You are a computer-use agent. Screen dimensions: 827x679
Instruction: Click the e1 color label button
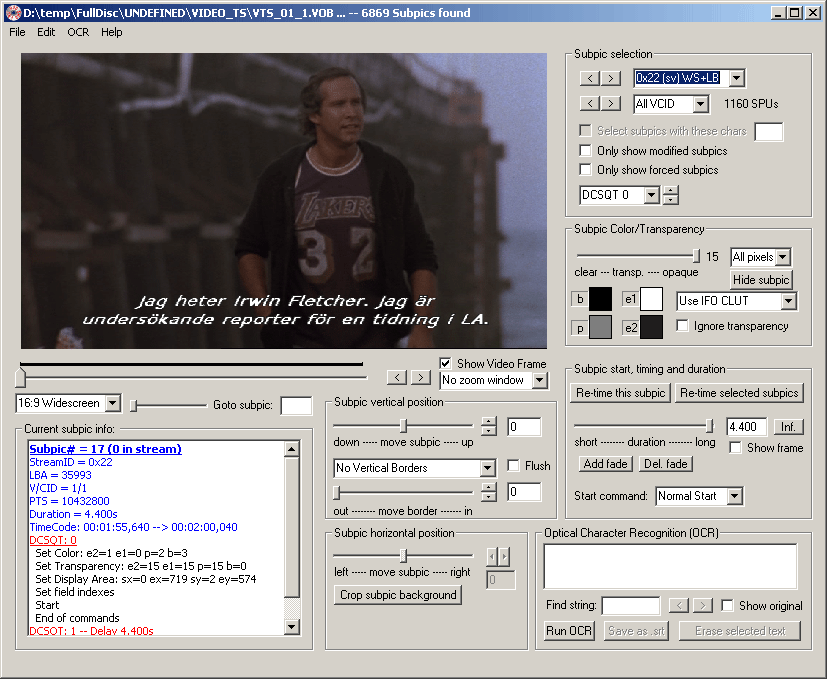coord(630,299)
